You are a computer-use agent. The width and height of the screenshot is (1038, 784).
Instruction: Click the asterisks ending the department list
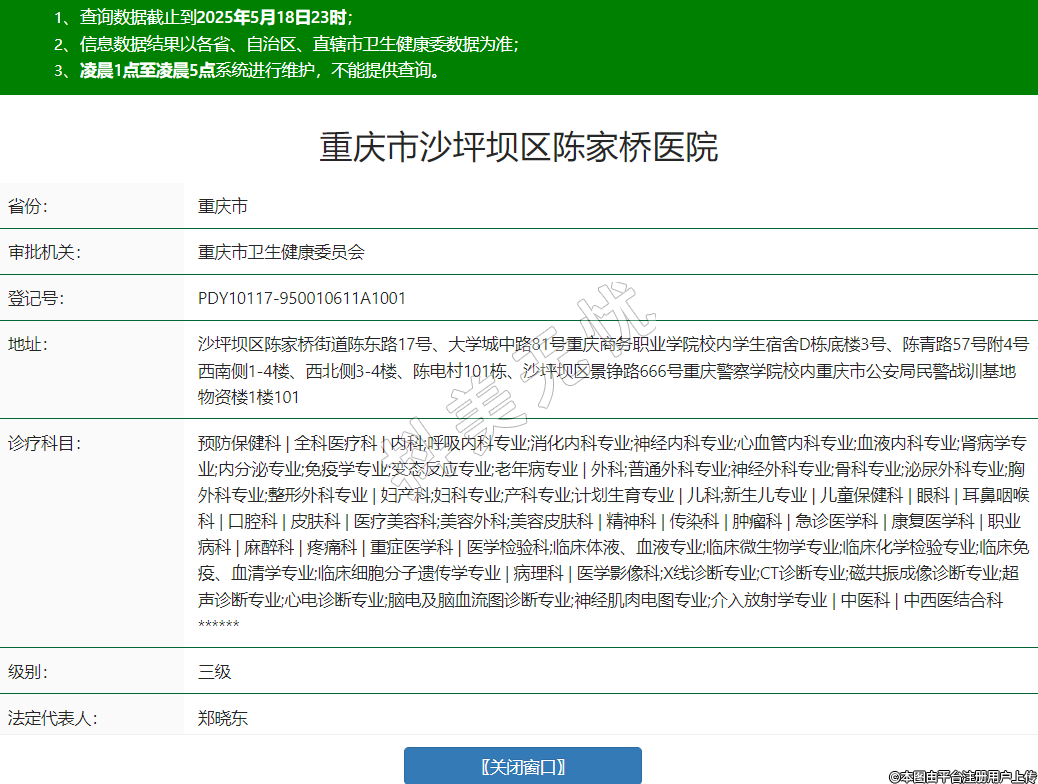click(x=218, y=626)
